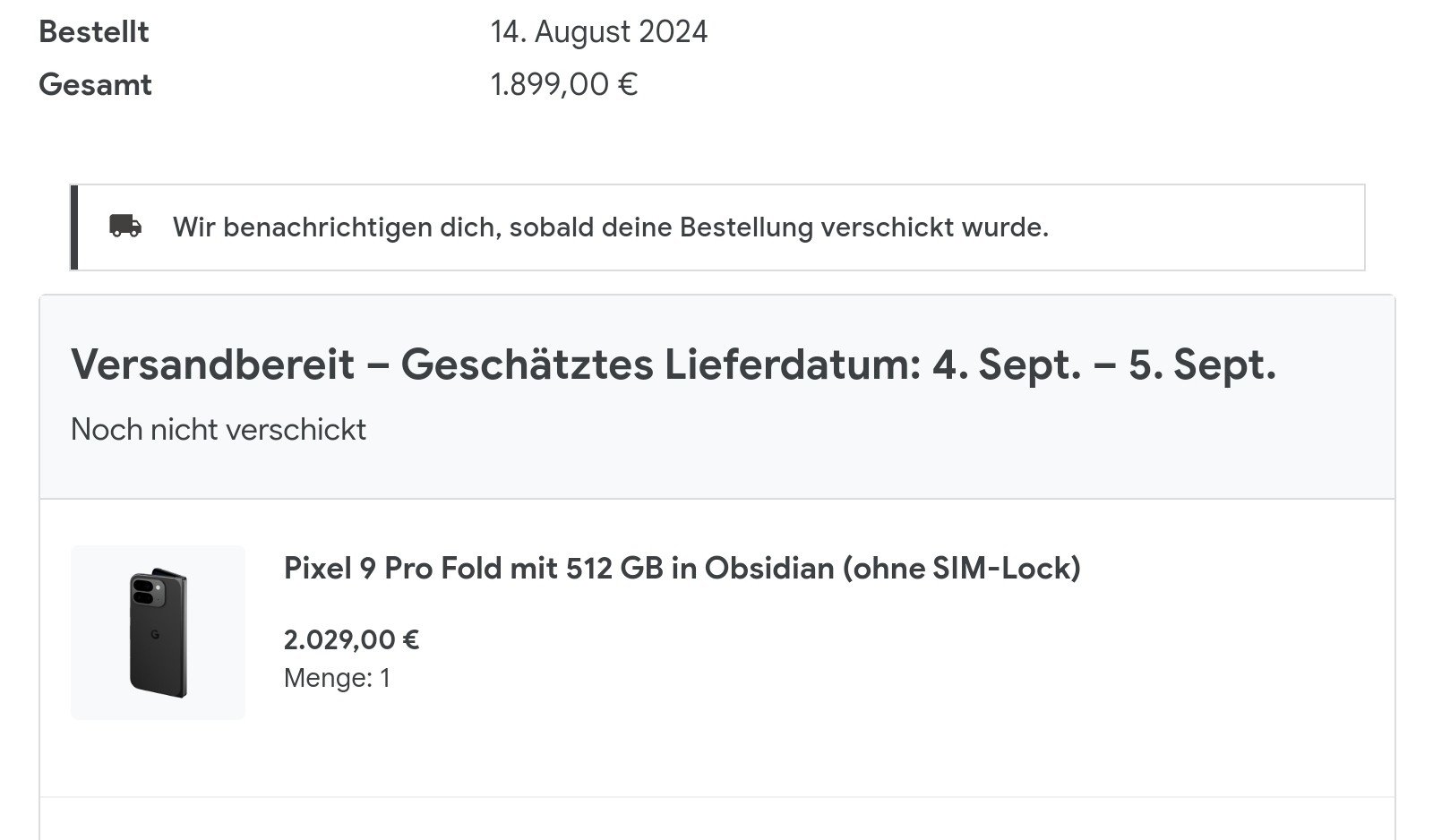Open the Pixel 9 Pro Fold product title

coord(682,568)
